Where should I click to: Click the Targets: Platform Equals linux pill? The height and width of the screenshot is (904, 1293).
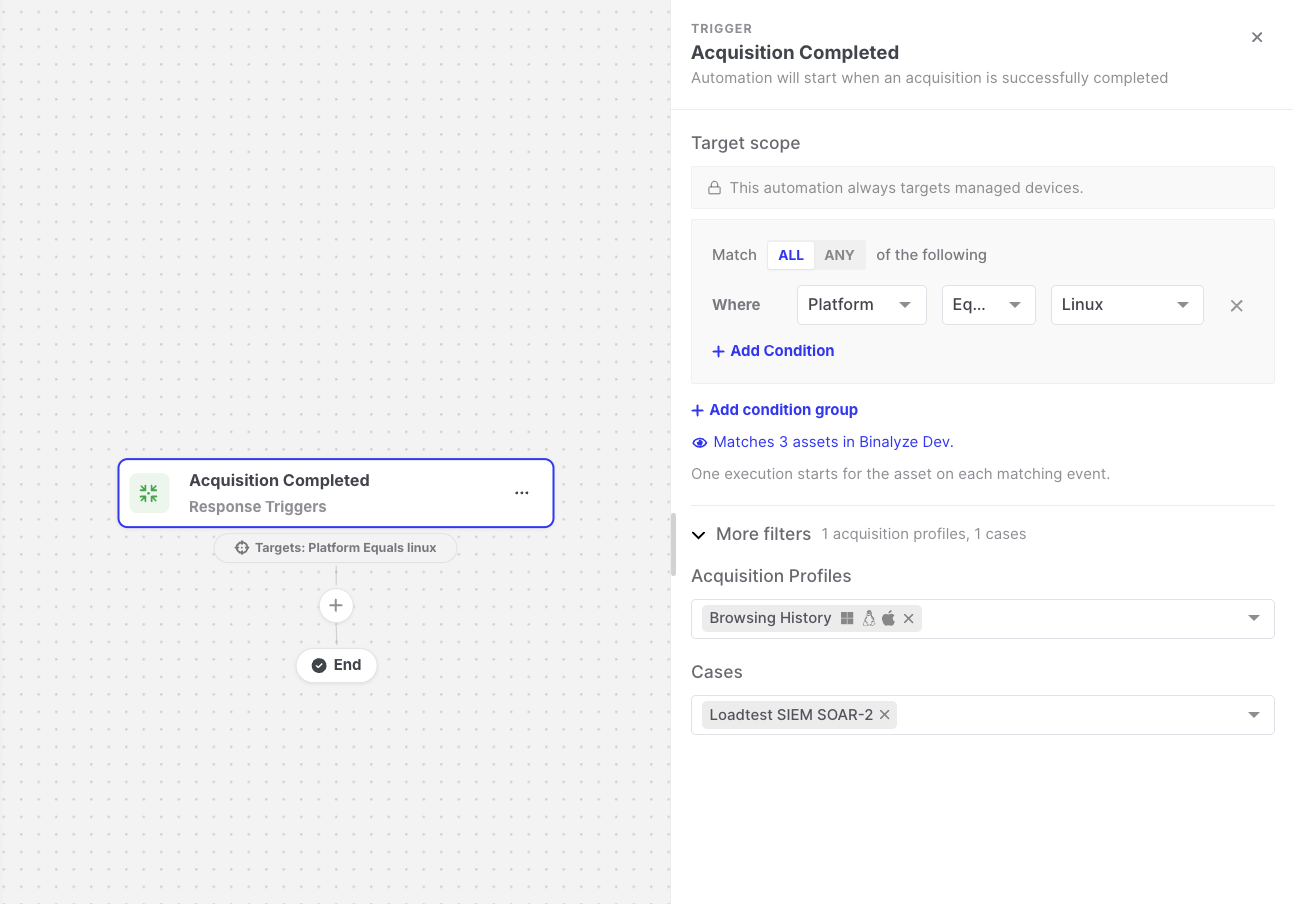336,548
